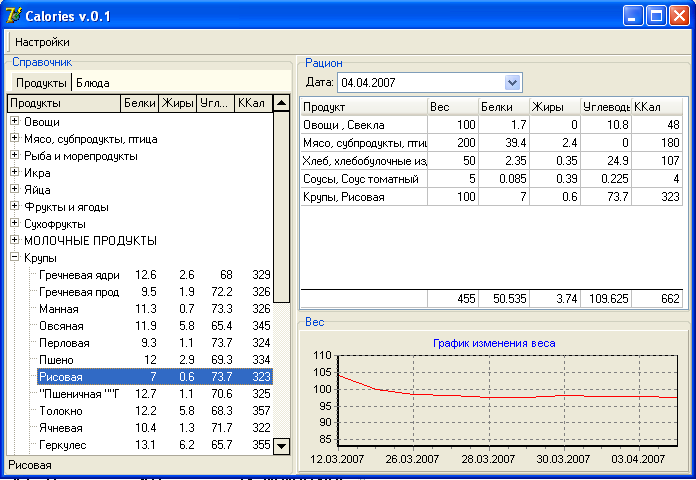
Task: Click the Продукт column header in Рацион
Action: tap(364, 107)
